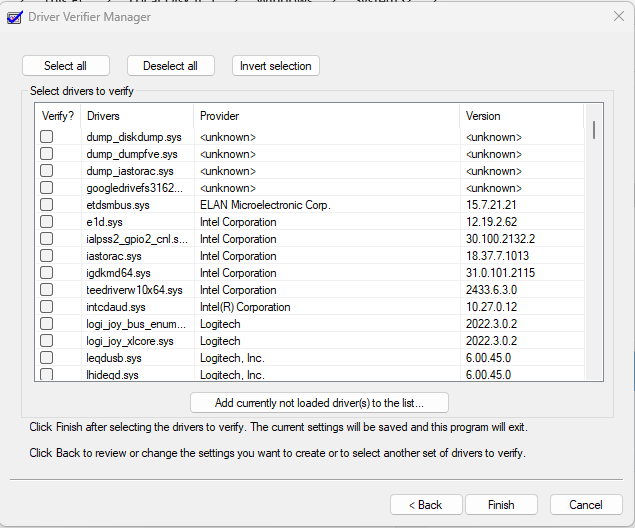Click Select all button
Image resolution: width=635 pixels, height=528 pixels.
click(x=66, y=66)
